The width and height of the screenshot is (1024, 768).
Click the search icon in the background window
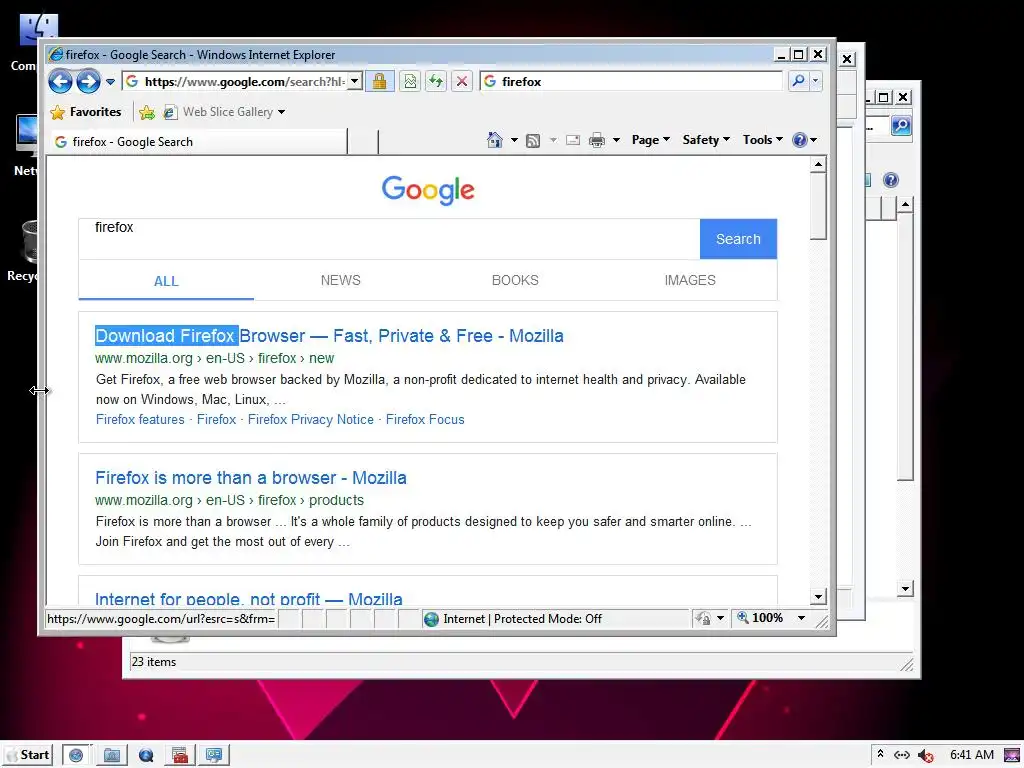tap(901, 125)
